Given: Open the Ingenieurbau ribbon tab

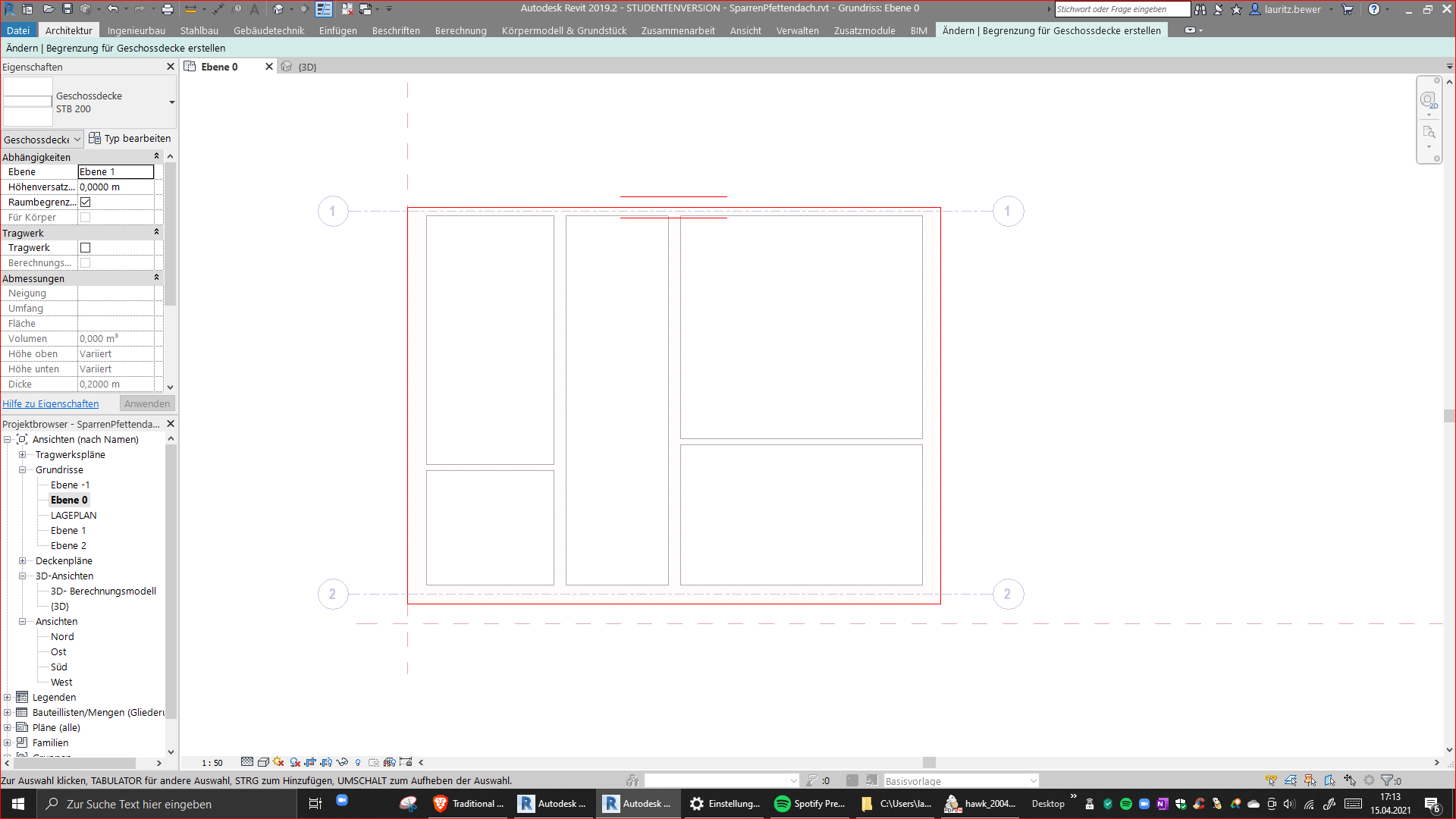Looking at the screenshot, I should (136, 30).
